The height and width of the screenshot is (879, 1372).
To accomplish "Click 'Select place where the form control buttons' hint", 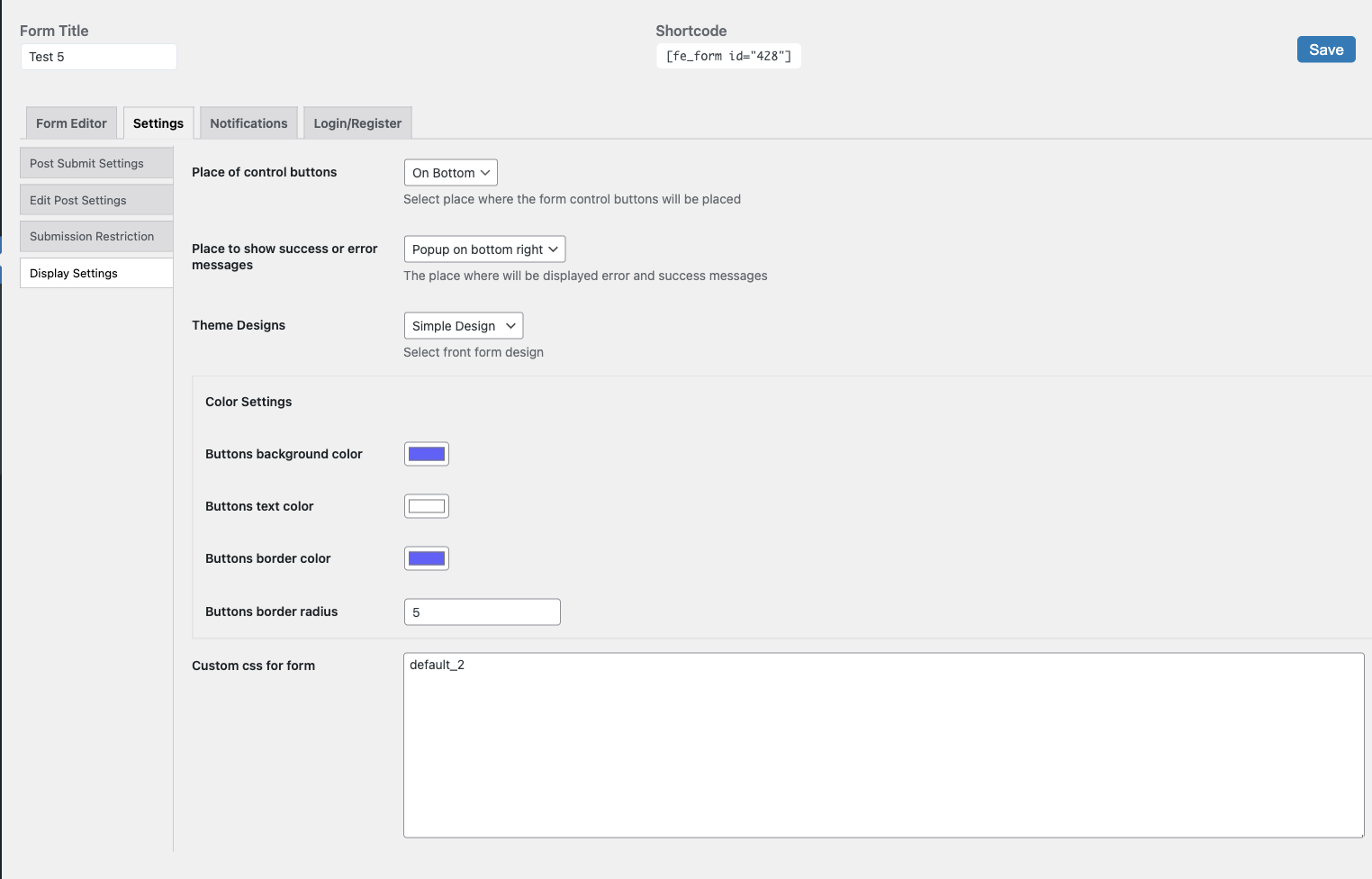I will click(572, 199).
